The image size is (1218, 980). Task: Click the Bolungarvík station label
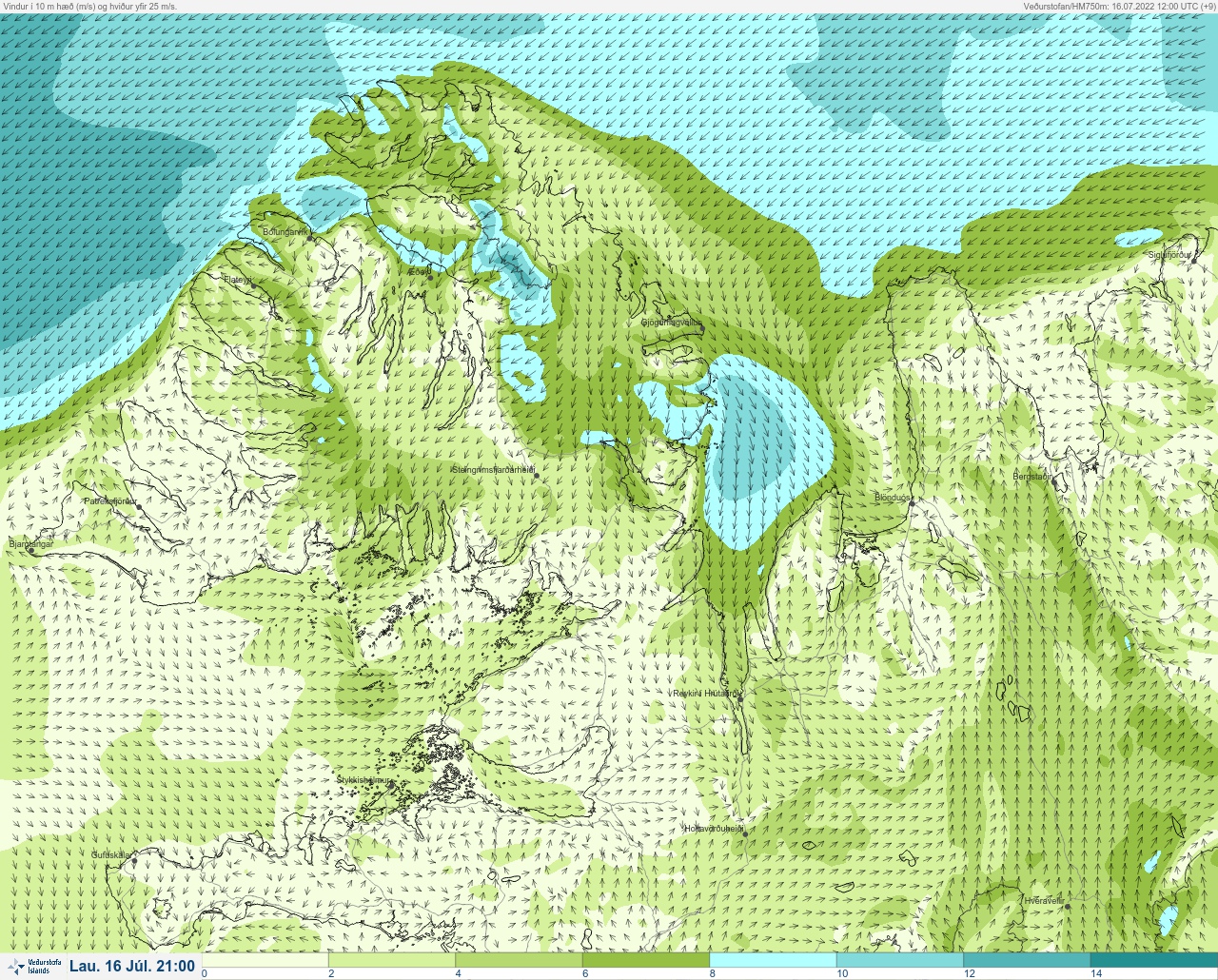[285, 231]
